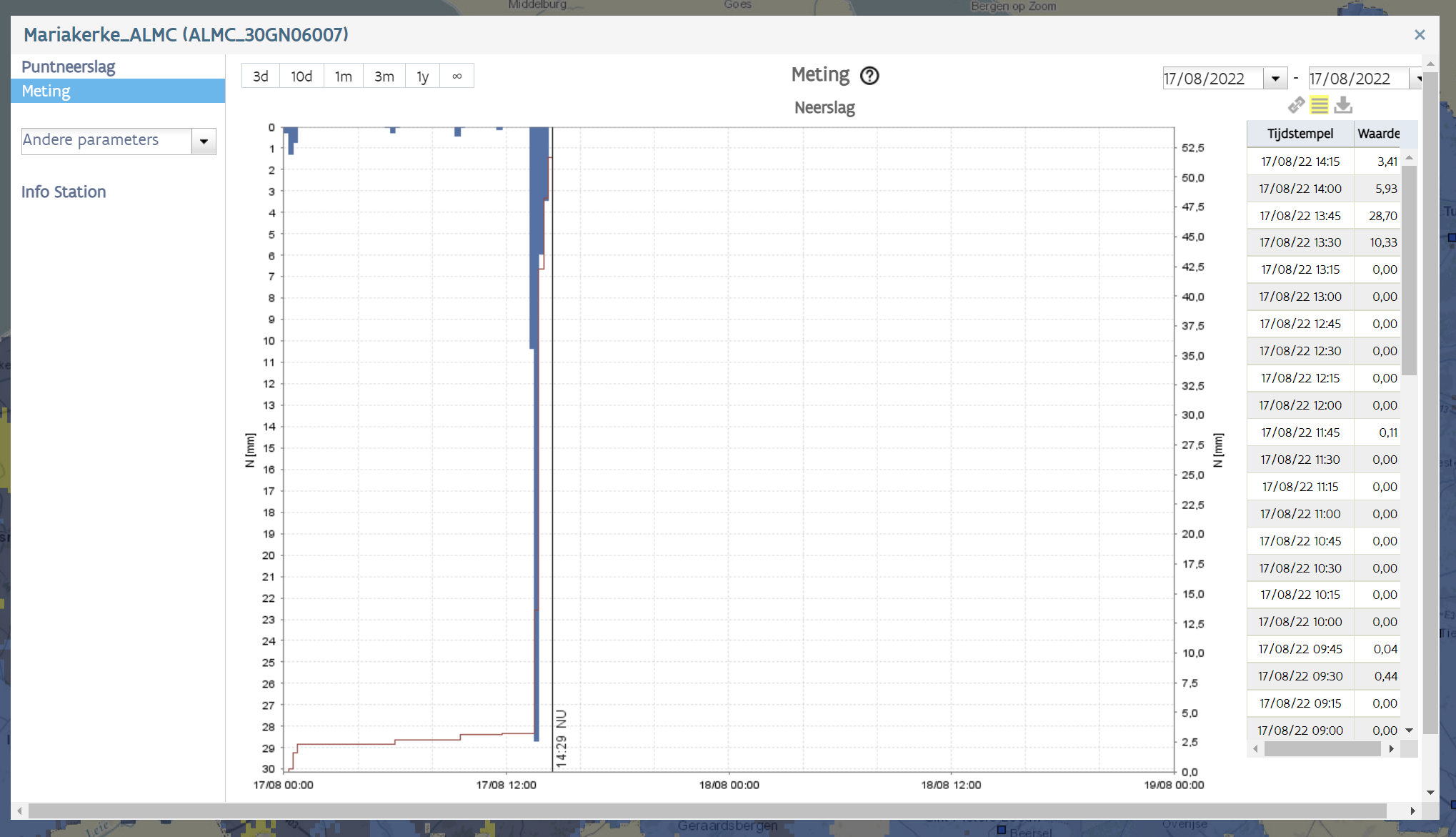
Task: Select the 1m time range button
Action: pos(343,76)
